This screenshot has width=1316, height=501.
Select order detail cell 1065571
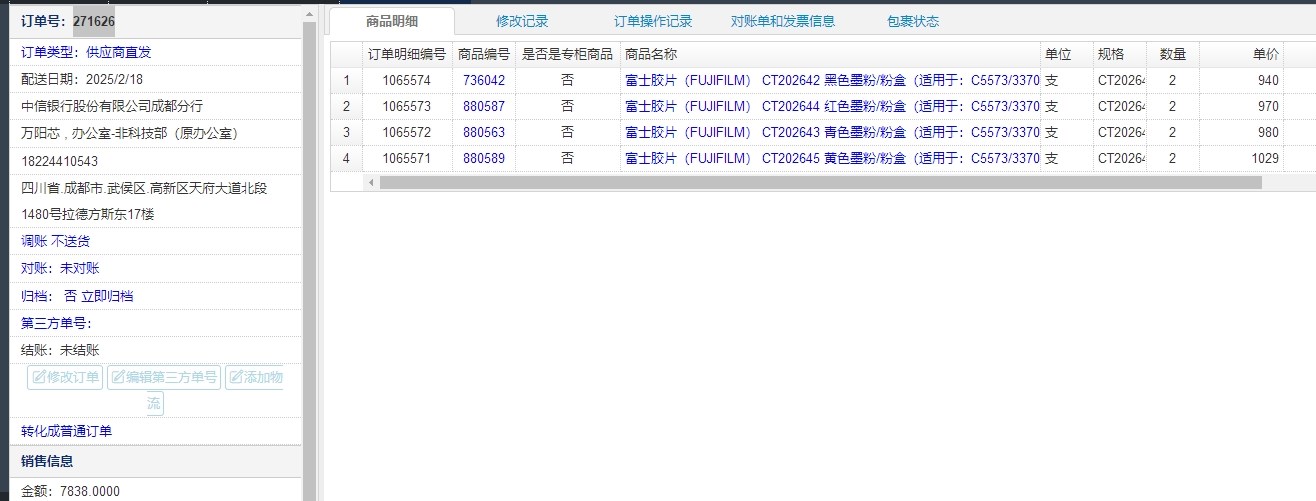(x=407, y=158)
